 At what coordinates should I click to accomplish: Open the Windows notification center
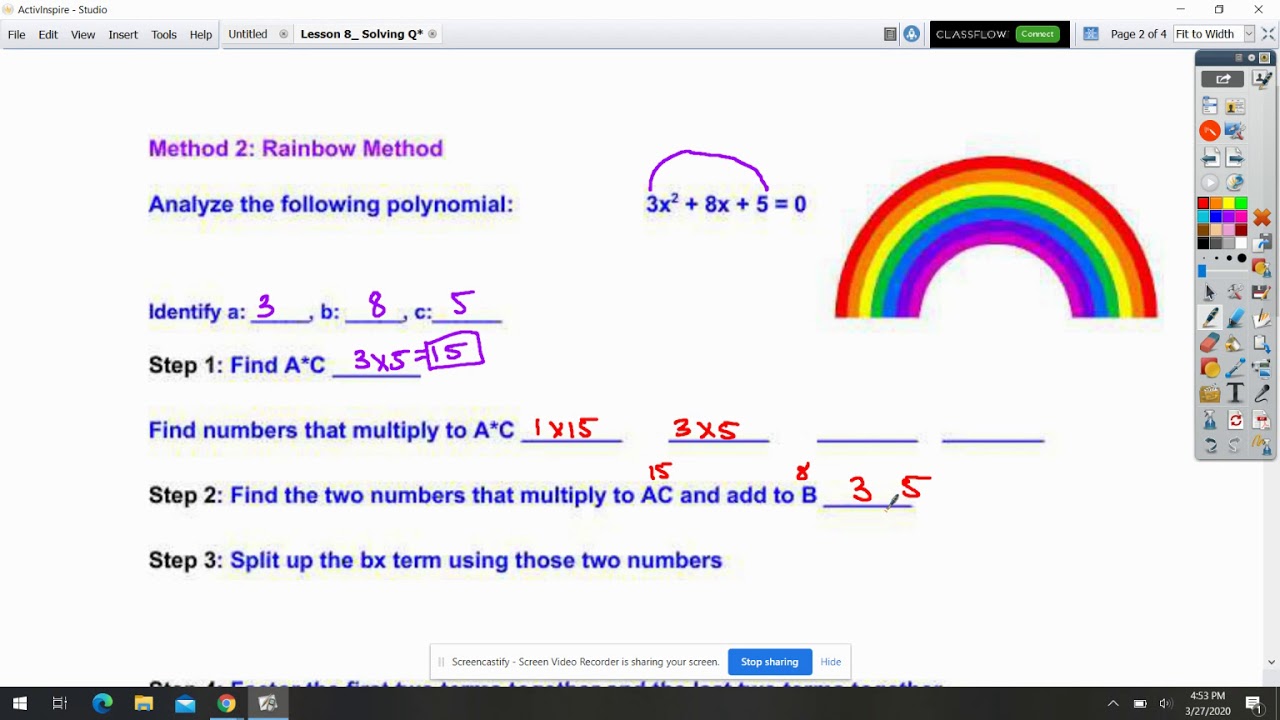click(1253, 704)
